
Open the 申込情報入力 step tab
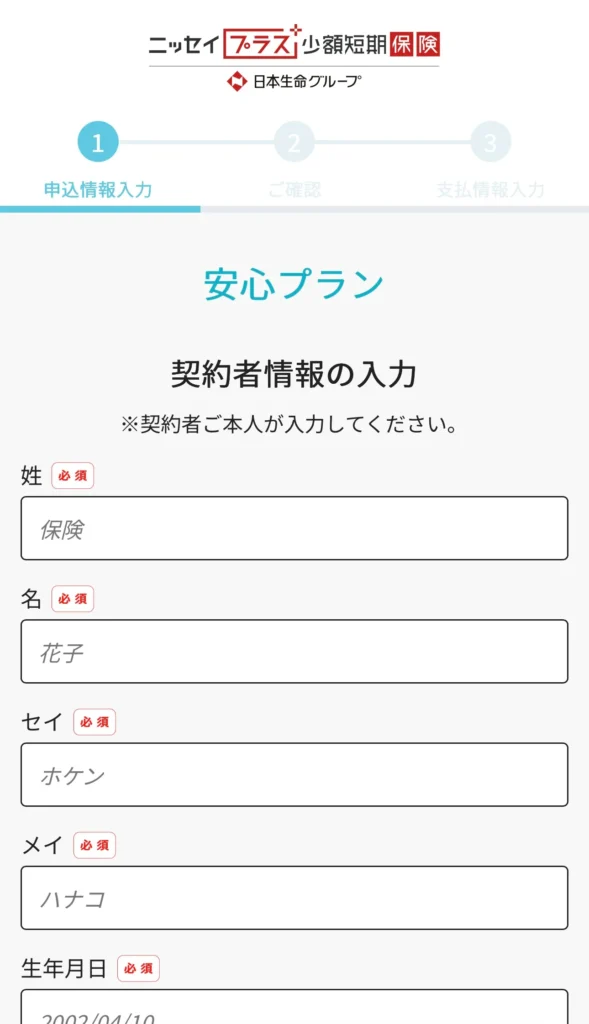coord(98,190)
